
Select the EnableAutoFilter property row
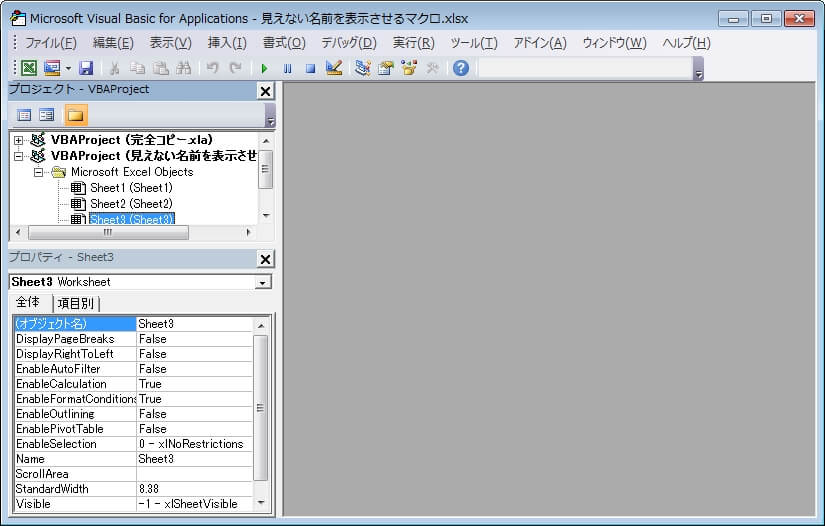pyautogui.click(x=134, y=369)
